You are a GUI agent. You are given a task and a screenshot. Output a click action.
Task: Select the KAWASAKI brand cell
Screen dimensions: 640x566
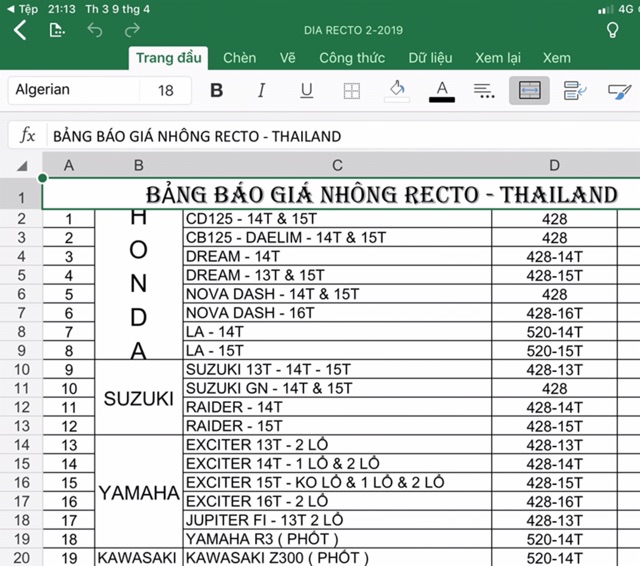coord(139,557)
